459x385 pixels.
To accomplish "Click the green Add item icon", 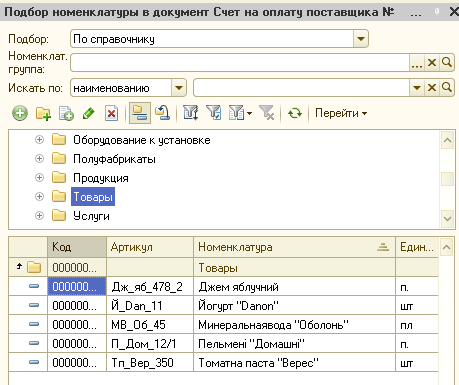I will tap(20, 113).
